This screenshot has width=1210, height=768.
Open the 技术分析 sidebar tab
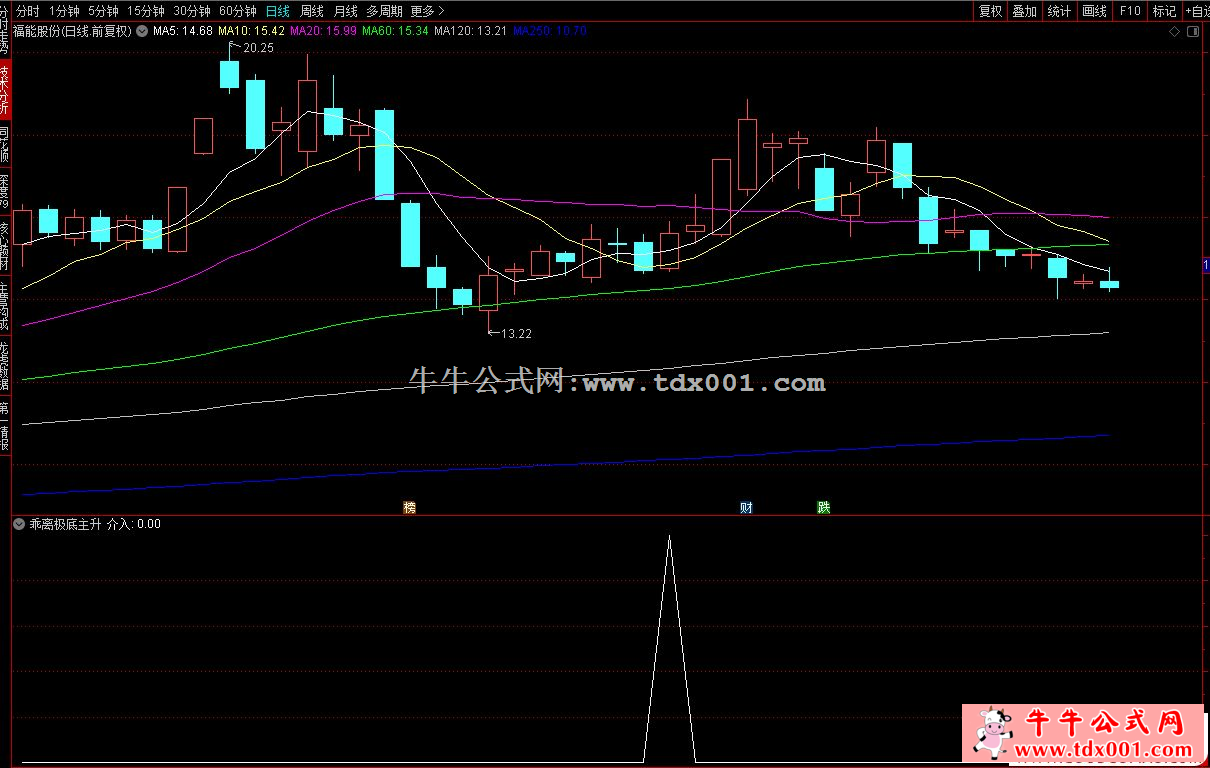pos(5,90)
